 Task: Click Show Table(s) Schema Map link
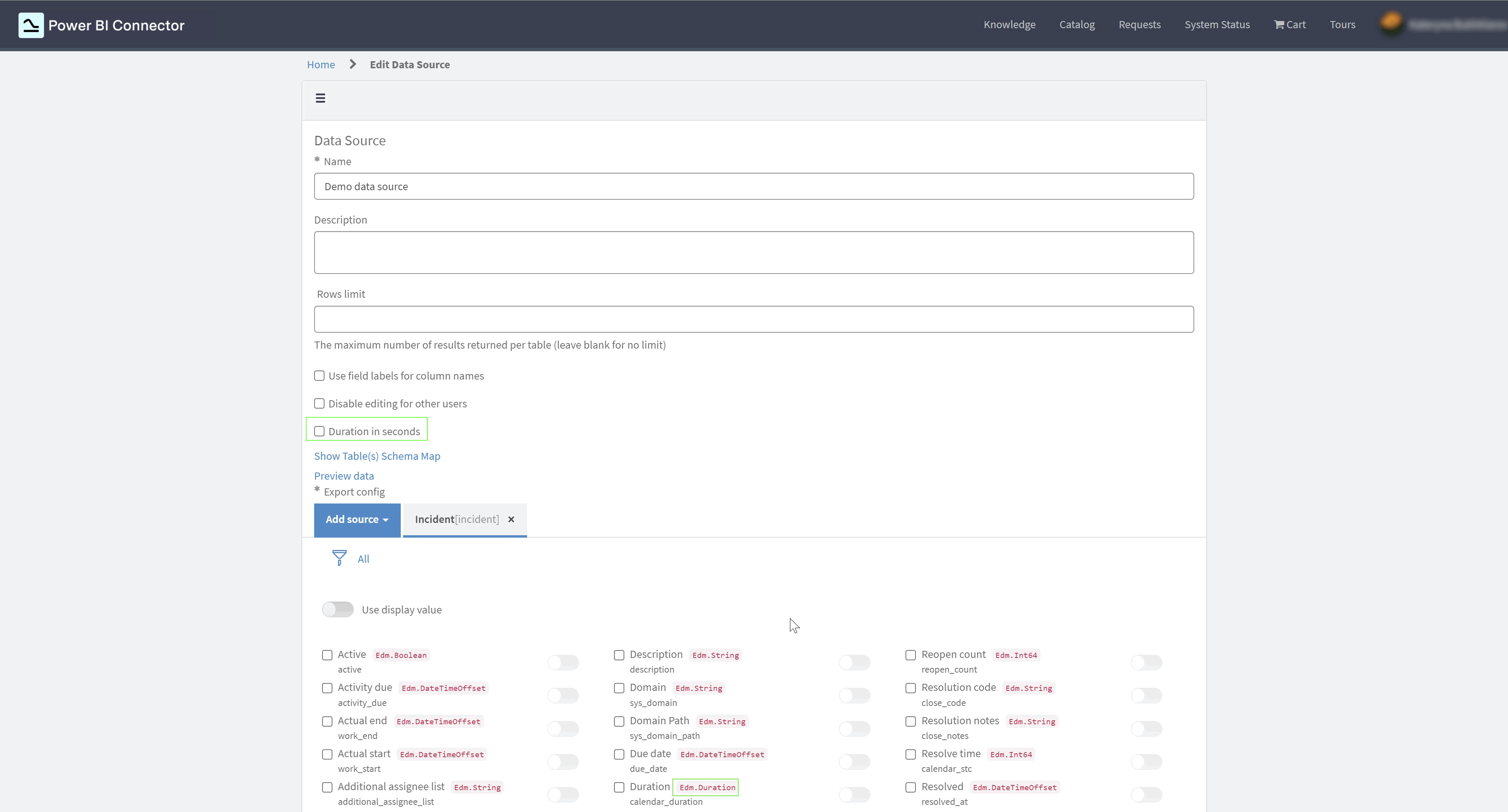pyautogui.click(x=377, y=456)
